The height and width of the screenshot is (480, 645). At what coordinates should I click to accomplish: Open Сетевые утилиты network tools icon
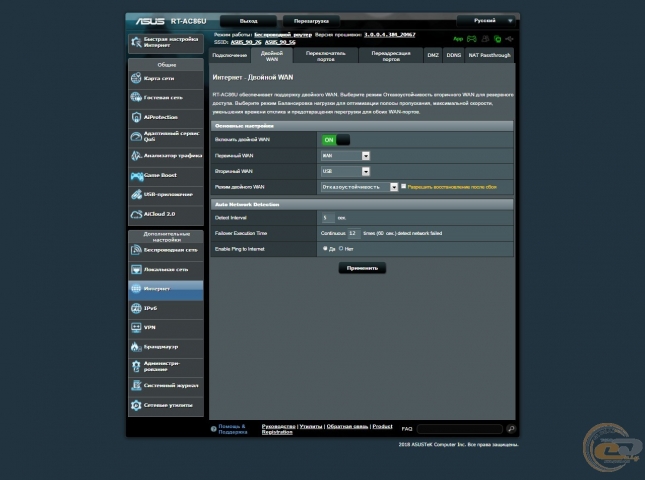pyautogui.click(x=136, y=405)
